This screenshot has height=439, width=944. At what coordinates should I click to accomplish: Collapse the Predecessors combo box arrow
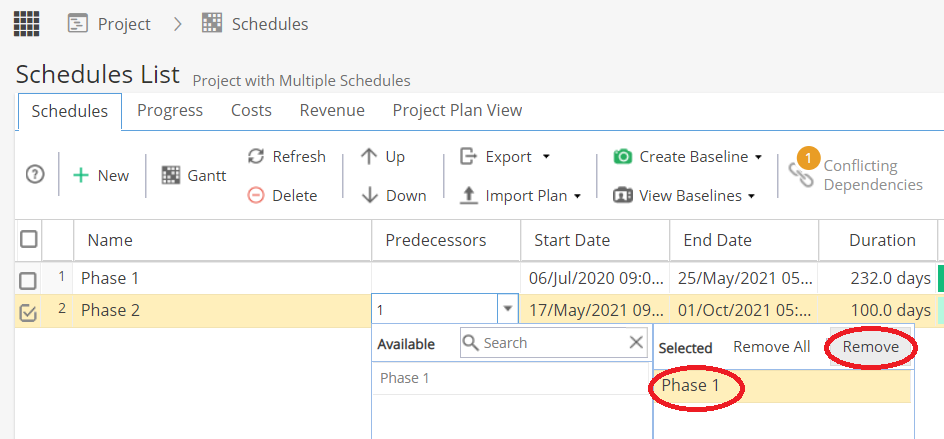(x=508, y=310)
